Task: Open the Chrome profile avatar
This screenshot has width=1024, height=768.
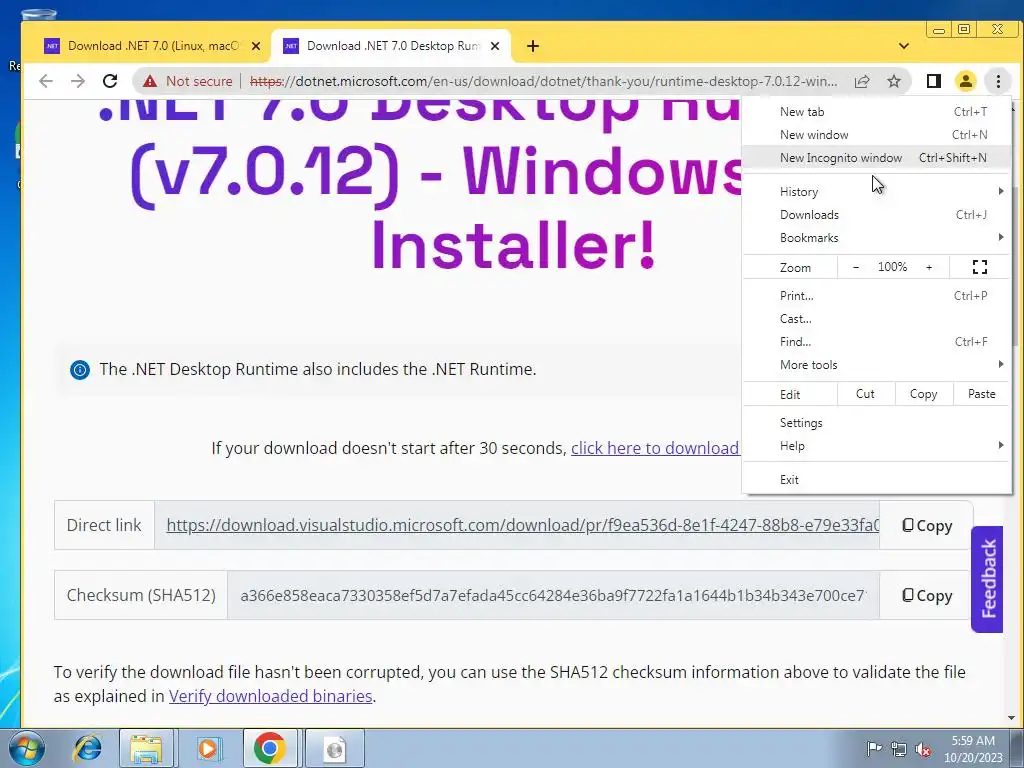Action: coord(965,81)
